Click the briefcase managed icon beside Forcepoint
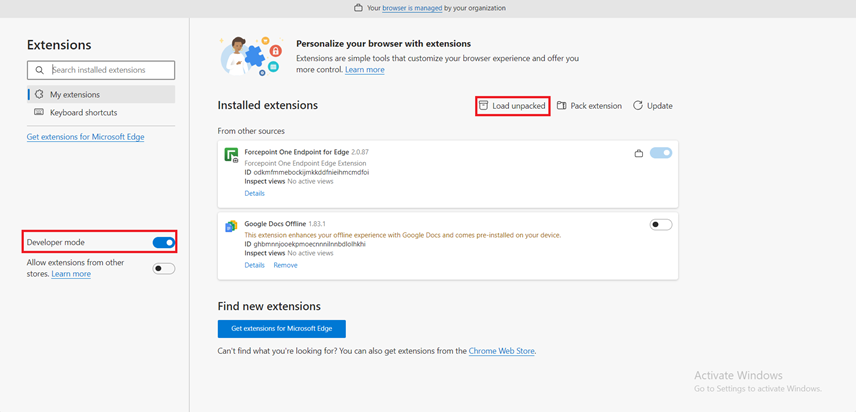 (x=639, y=153)
